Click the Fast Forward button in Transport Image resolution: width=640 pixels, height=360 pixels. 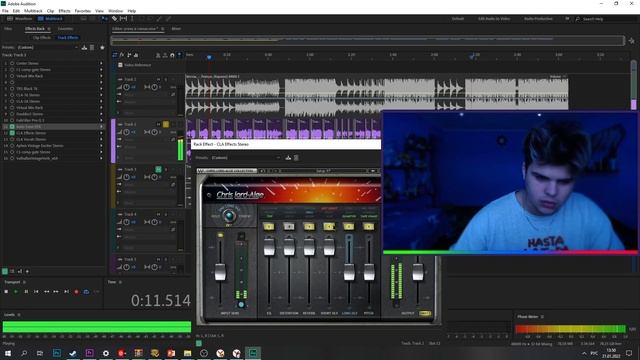[x=56, y=291]
